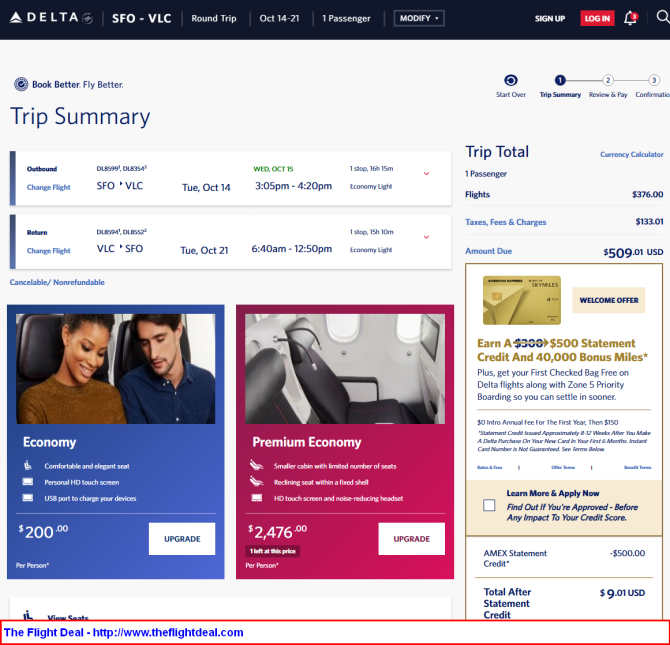Select step 1 Trip Summary marker
This screenshot has width=670, height=645.
pyautogui.click(x=560, y=80)
